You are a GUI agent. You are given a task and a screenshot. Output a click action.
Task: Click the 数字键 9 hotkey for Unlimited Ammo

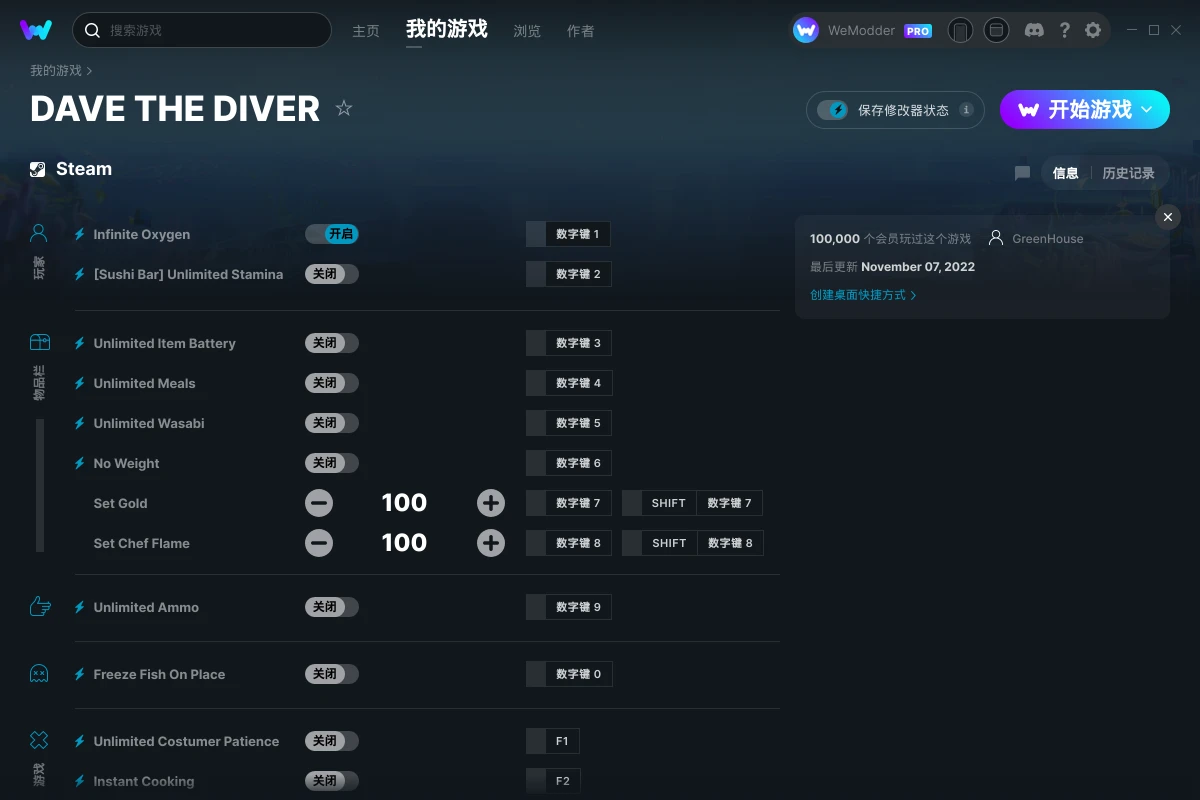568,607
